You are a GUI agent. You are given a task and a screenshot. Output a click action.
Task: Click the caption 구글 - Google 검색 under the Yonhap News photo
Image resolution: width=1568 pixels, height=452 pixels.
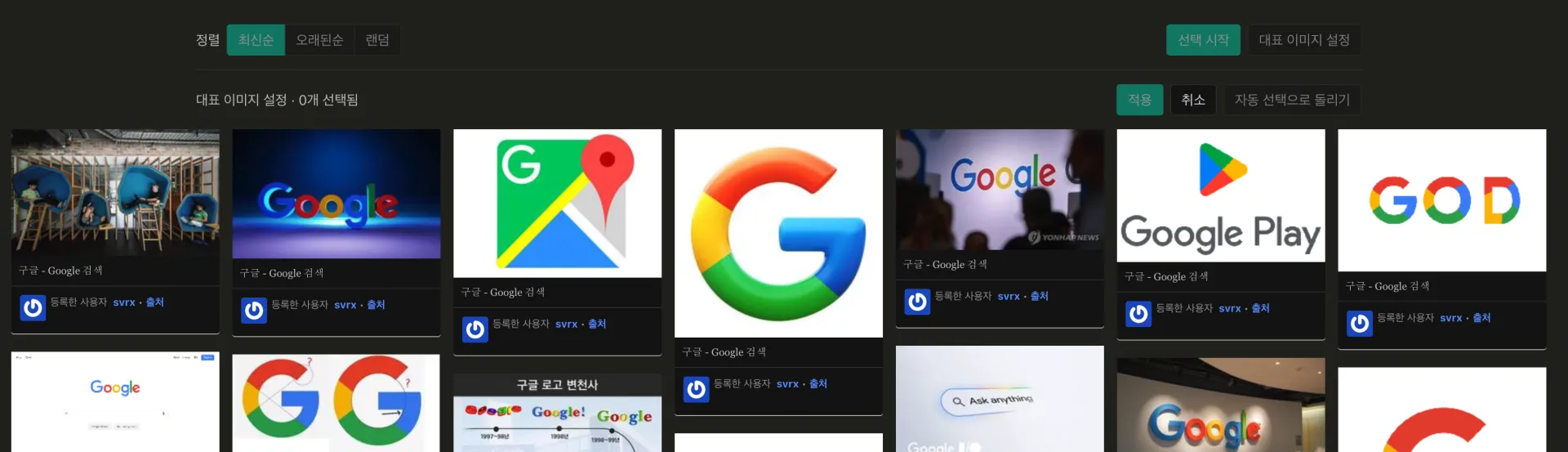click(945, 265)
